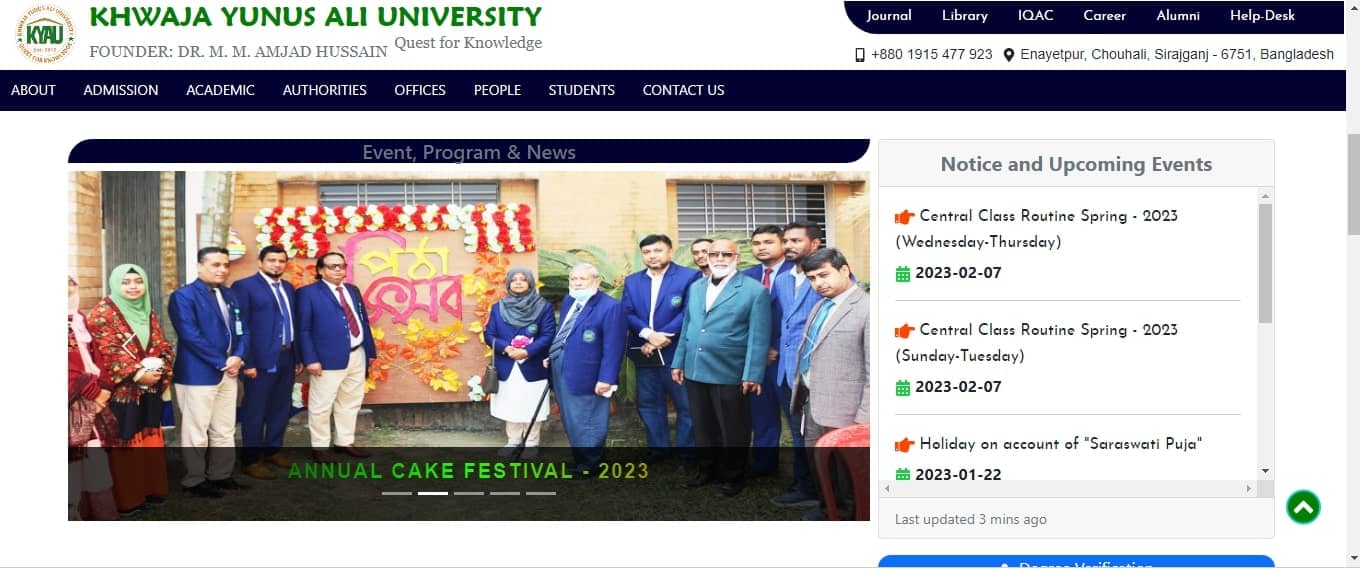Click the green scroll-to-top arrow button
This screenshot has height=569, width=1360.
coord(1303,507)
